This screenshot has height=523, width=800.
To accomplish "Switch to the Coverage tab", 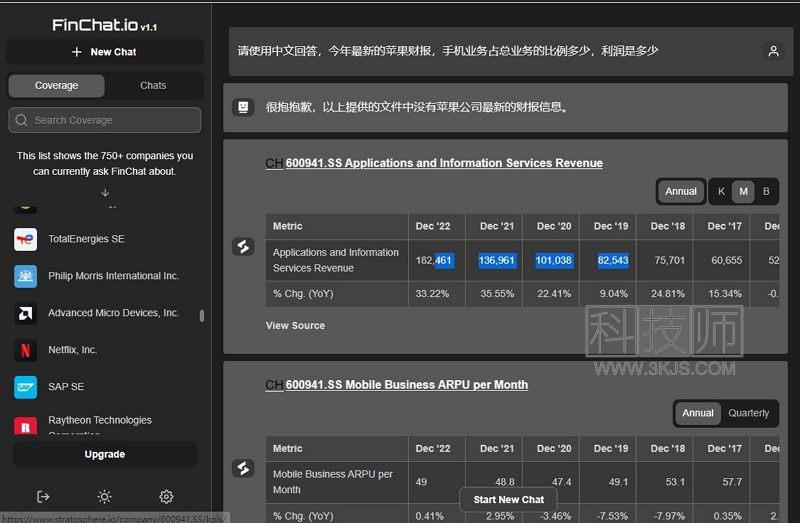I will coord(57,86).
